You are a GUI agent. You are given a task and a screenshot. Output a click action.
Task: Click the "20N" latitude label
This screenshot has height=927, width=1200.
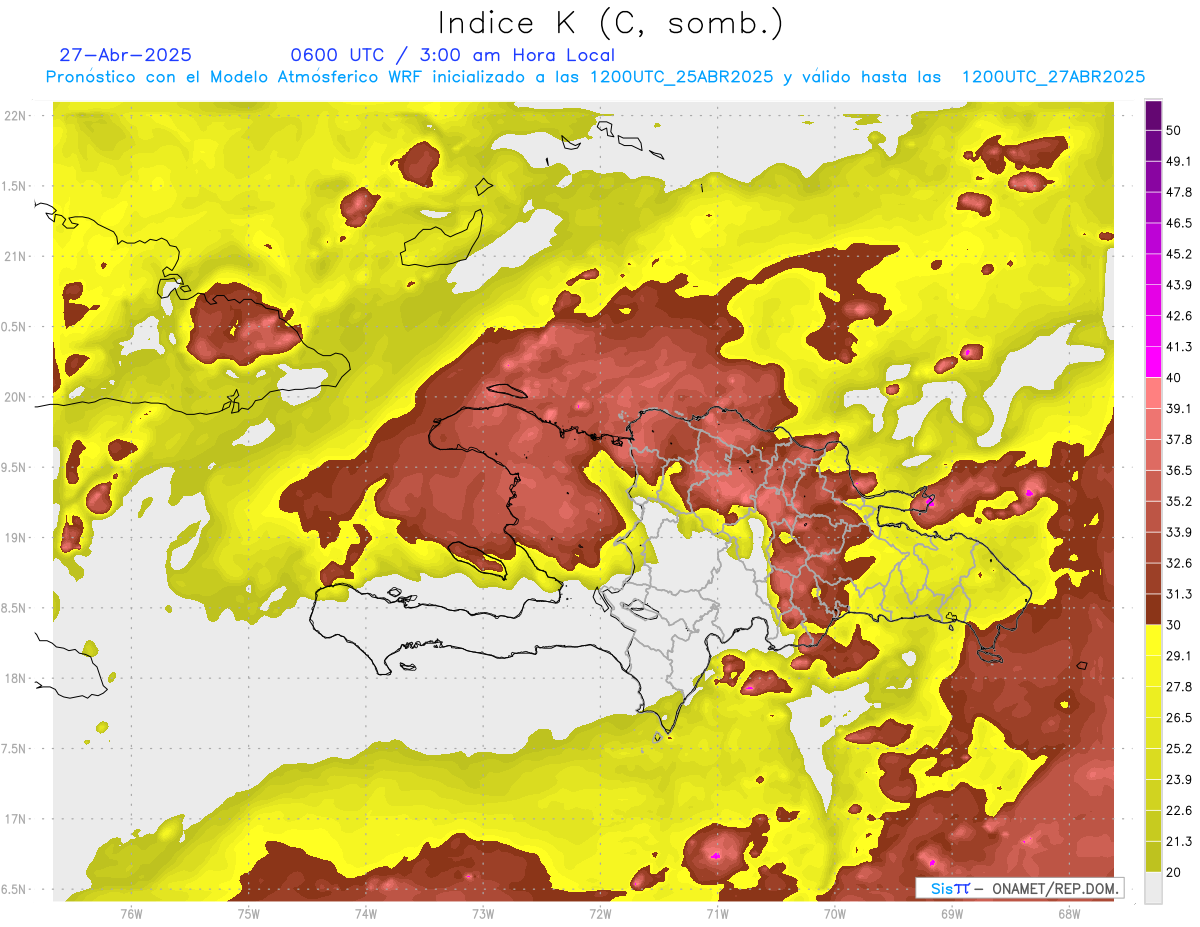tap(15, 397)
